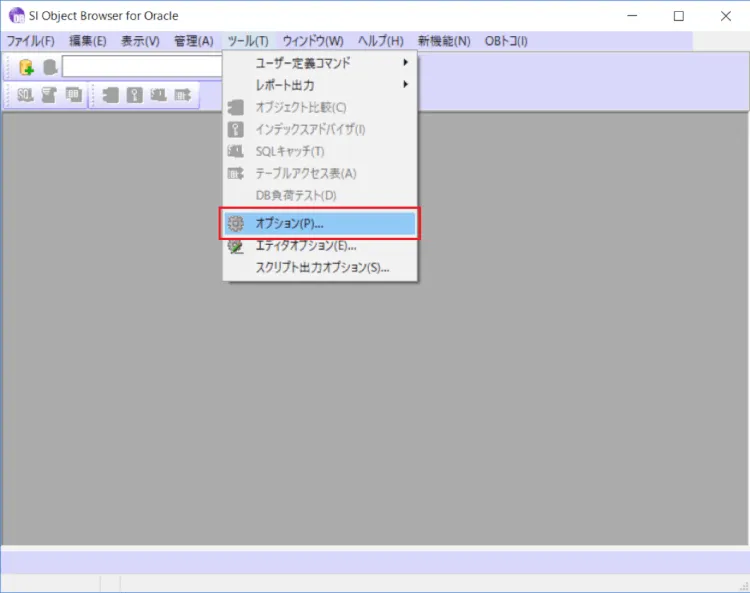The width and height of the screenshot is (750, 593).
Task: Click the SQL catch toolbar icon
Action: [x=158, y=95]
